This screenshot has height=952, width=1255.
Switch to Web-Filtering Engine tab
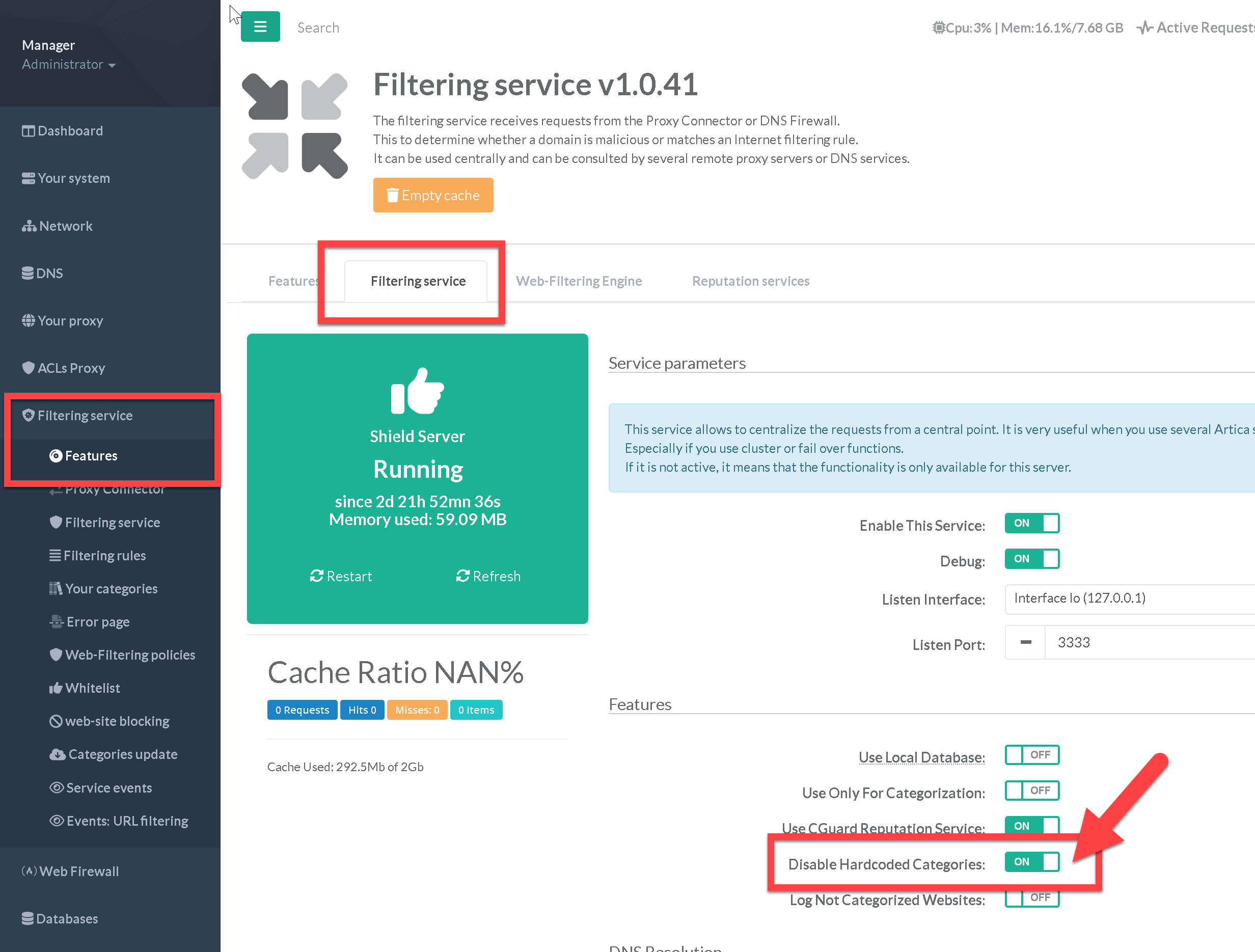click(x=578, y=281)
